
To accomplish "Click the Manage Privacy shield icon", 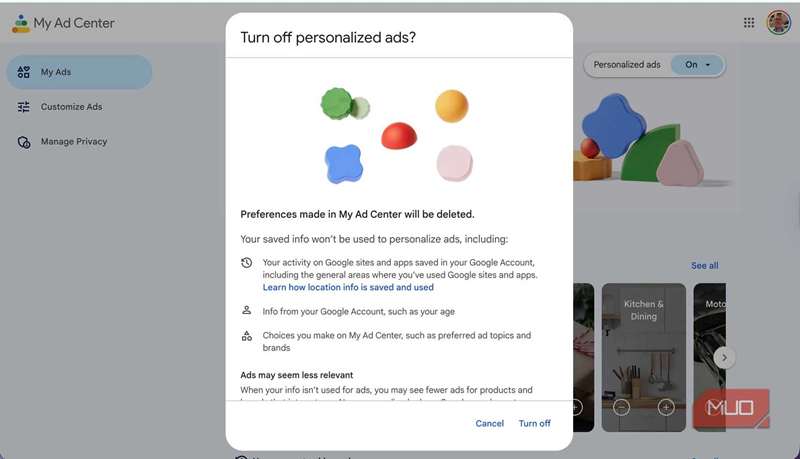I will [24, 142].
